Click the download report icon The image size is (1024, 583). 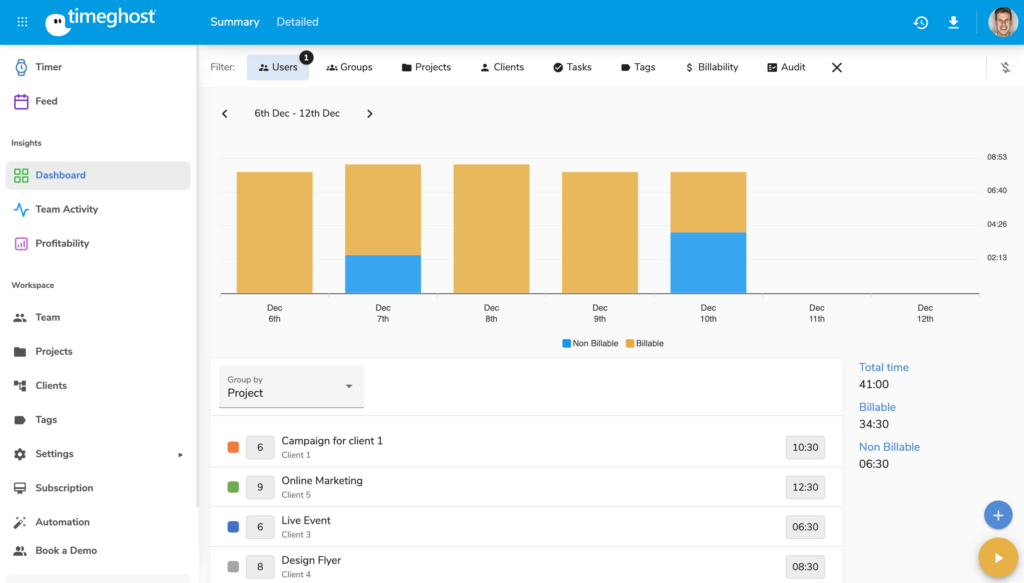pos(953,22)
